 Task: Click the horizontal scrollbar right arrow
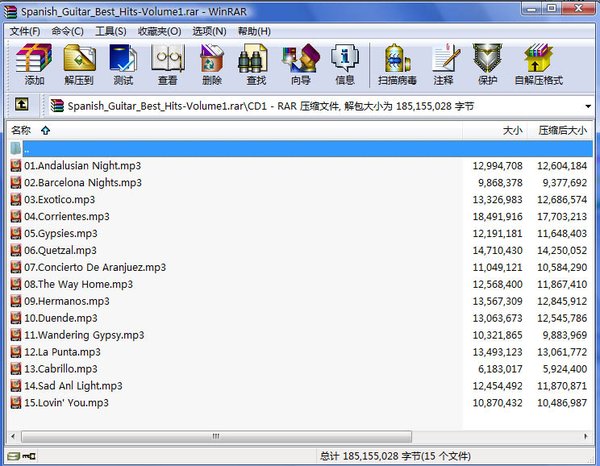[x=586, y=437]
